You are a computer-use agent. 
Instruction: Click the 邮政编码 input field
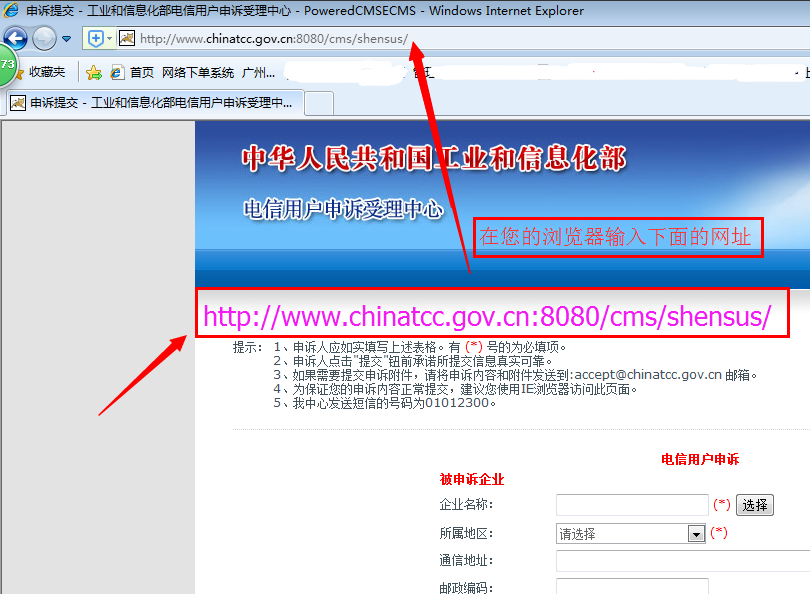632,587
